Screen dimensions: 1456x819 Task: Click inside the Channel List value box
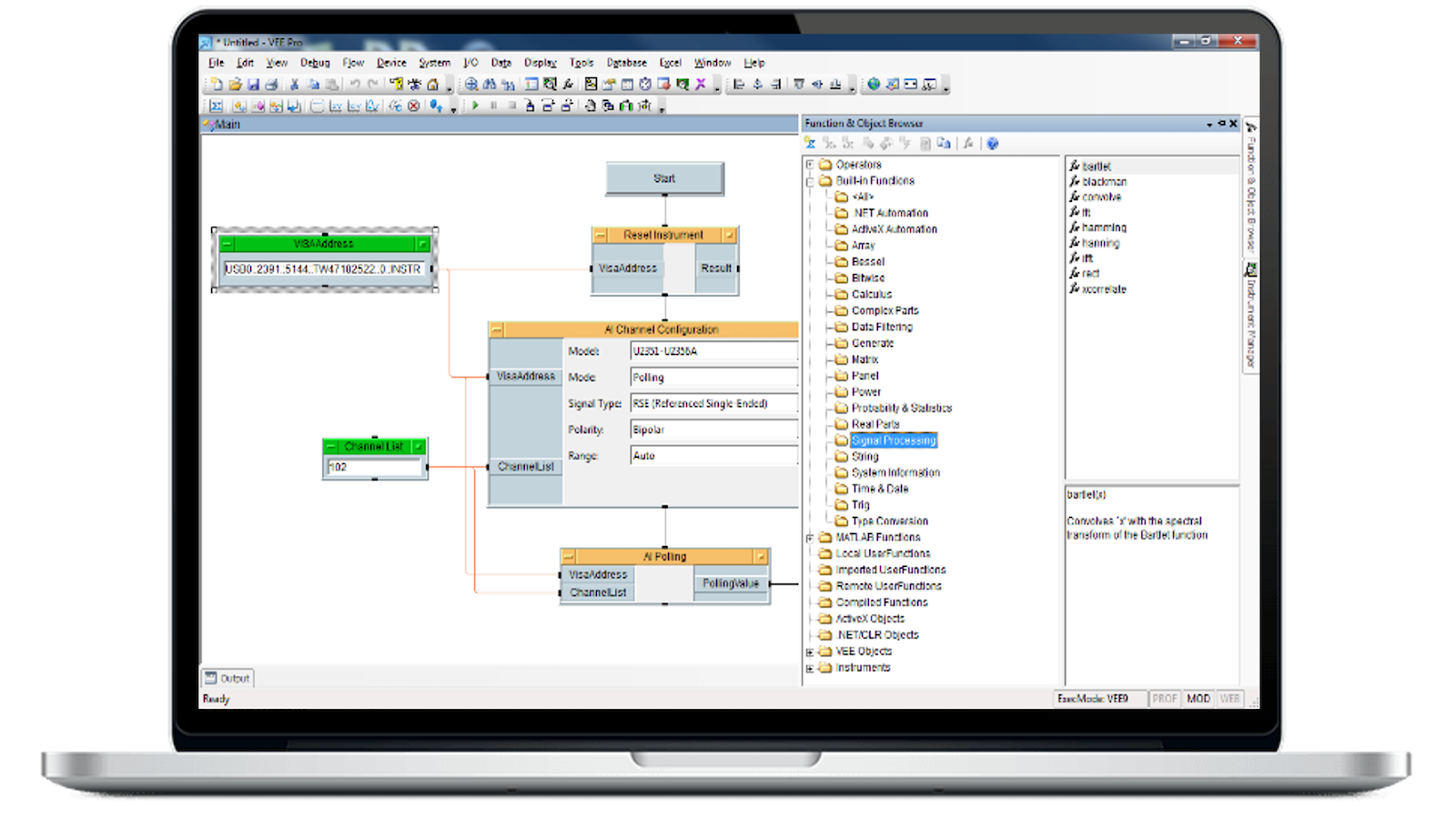(x=375, y=468)
